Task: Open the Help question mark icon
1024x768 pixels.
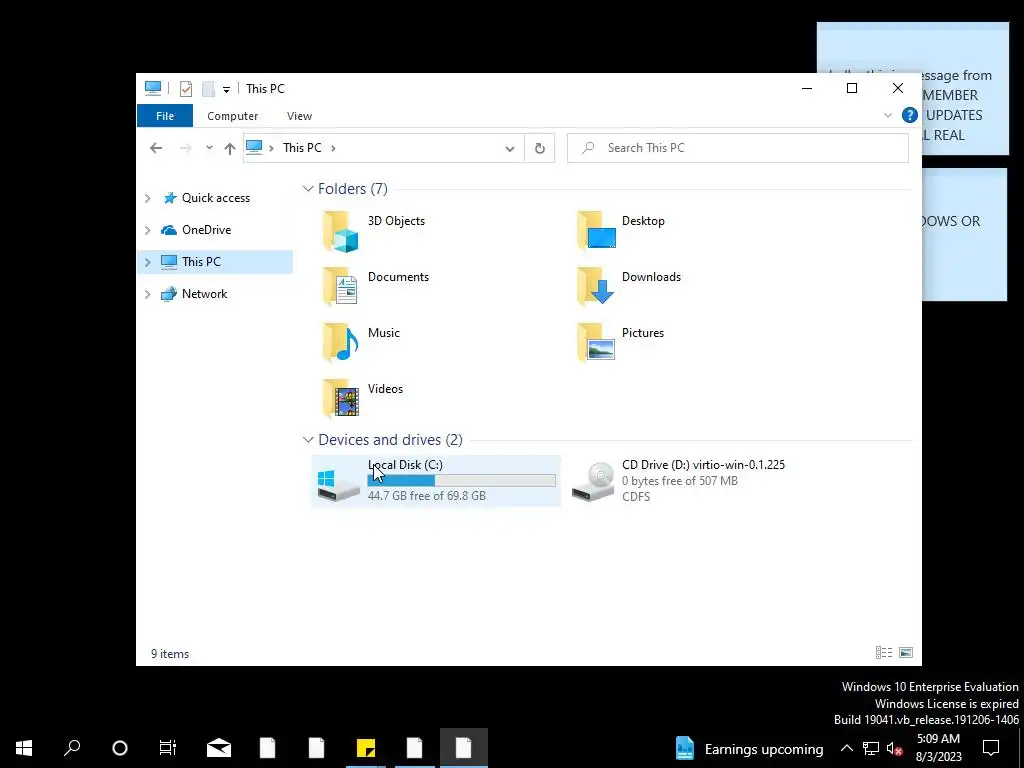Action: pos(910,116)
